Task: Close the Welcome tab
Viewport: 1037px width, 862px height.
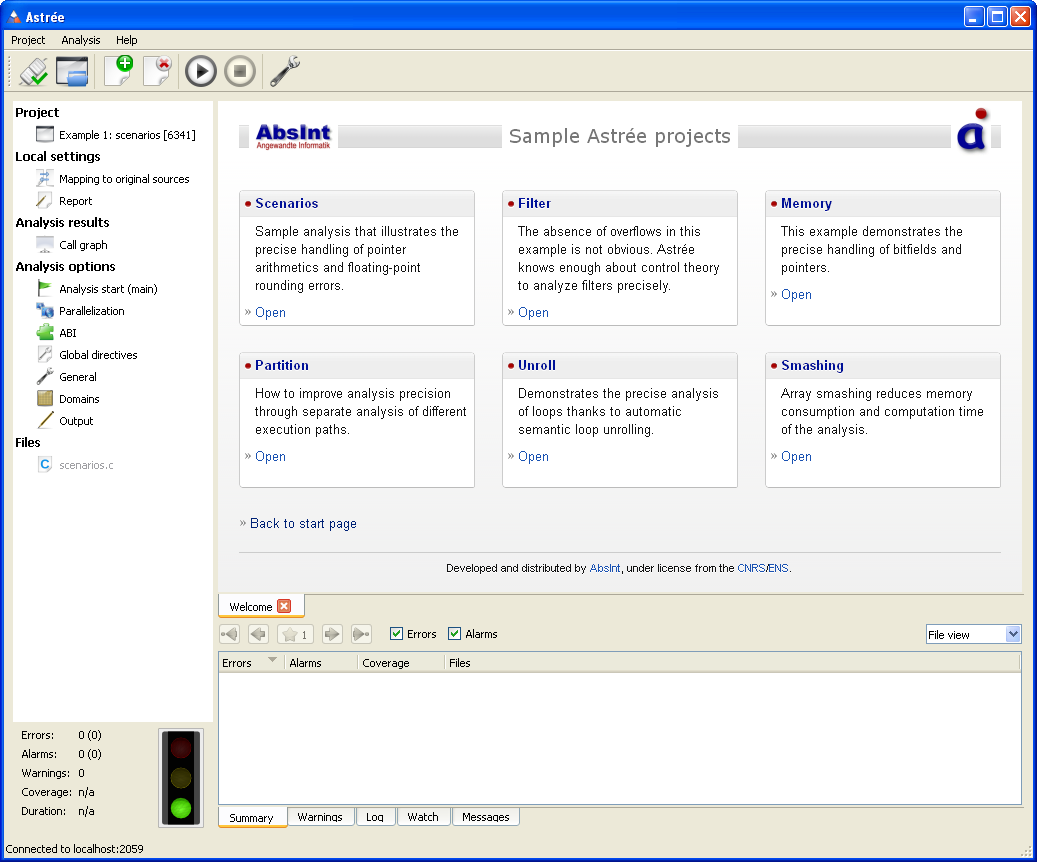Action: (284, 606)
